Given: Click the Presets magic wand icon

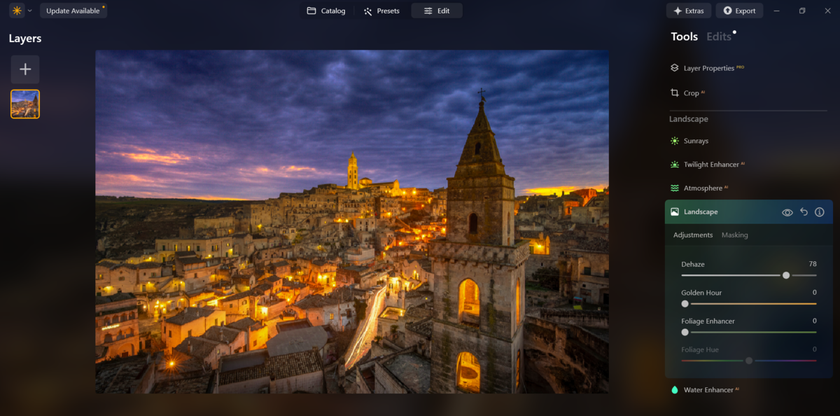Looking at the screenshot, I should coord(368,11).
